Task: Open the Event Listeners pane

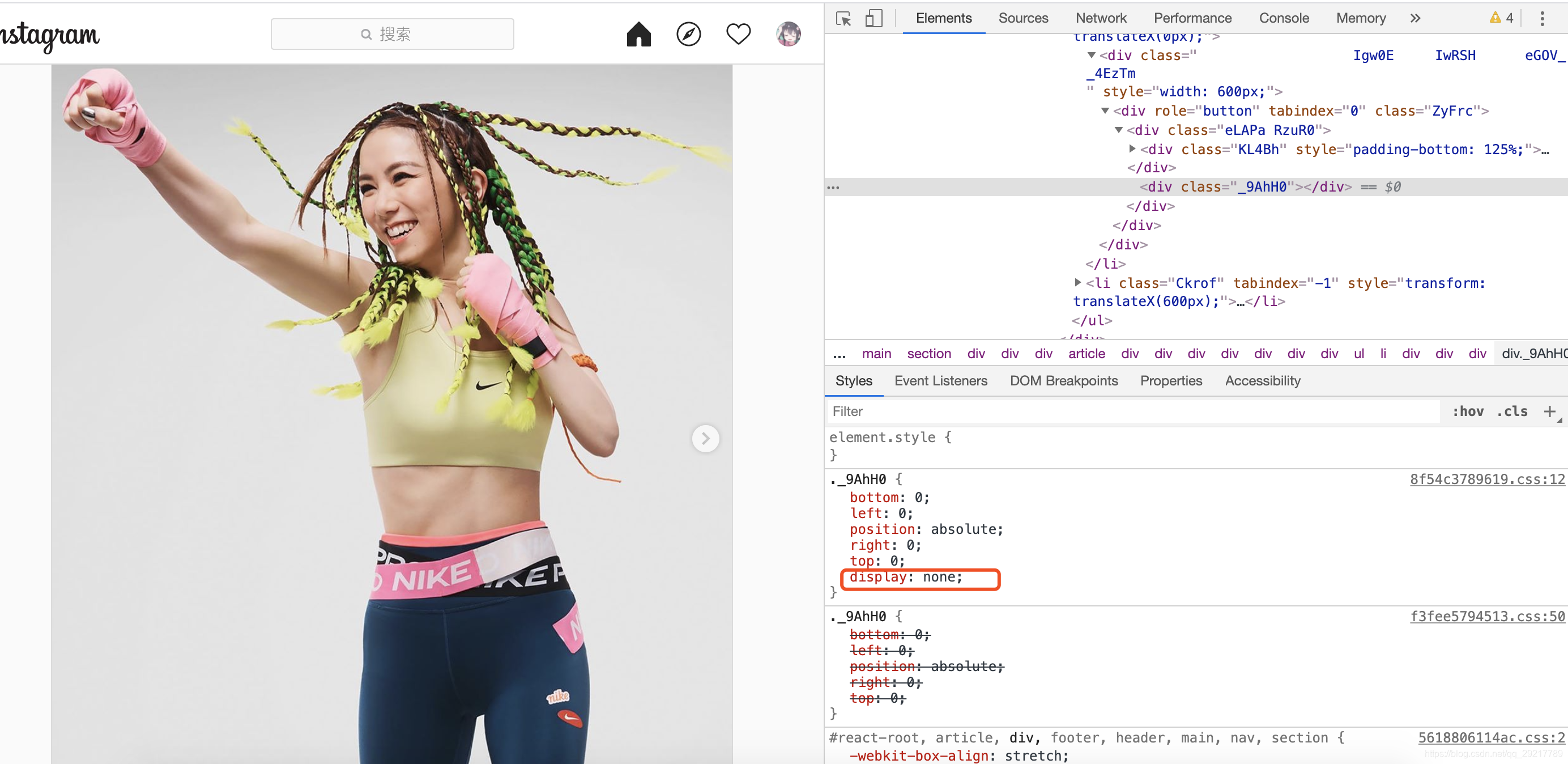Action: (940, 381)
